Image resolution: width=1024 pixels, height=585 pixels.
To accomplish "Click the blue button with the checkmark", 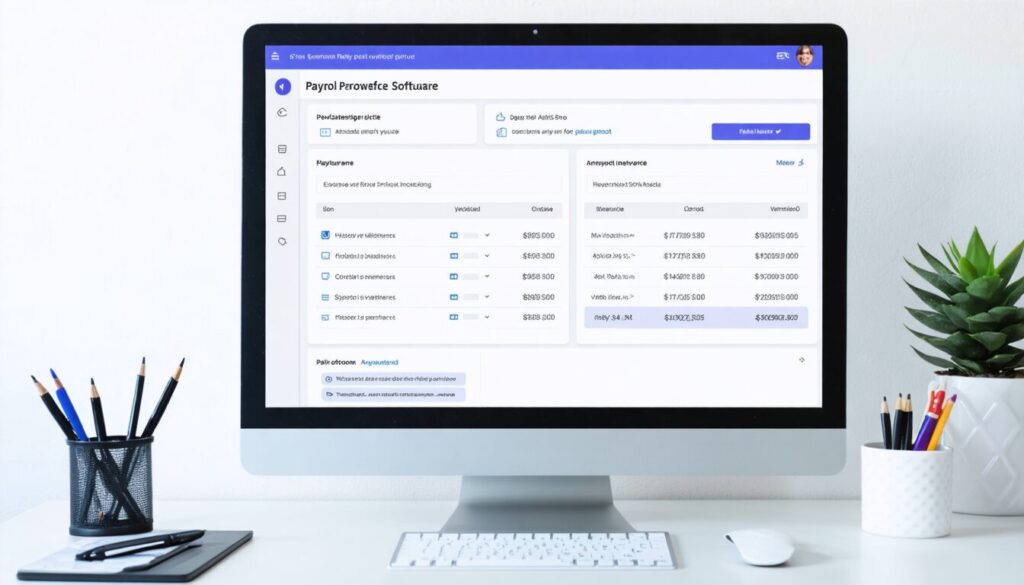I will 761,131.
